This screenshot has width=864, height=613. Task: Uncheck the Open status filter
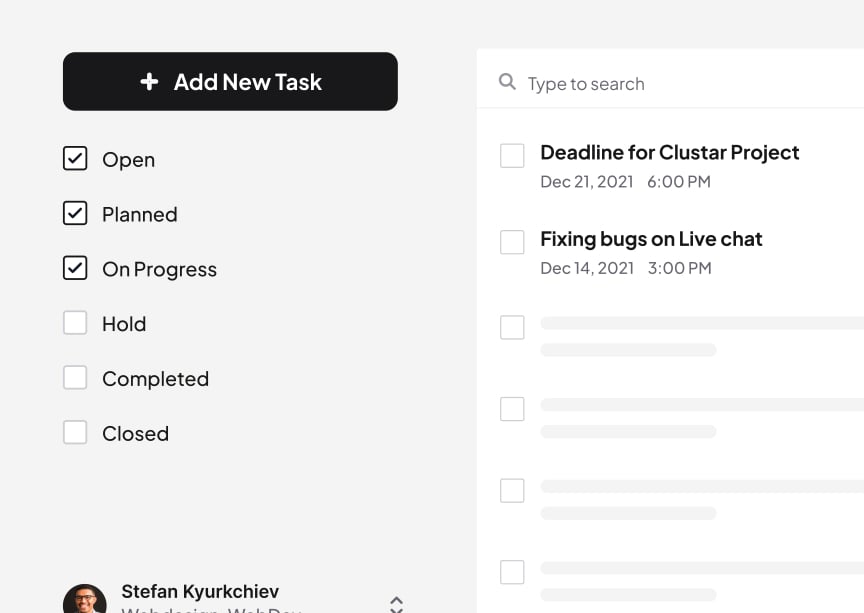(75, 158)
